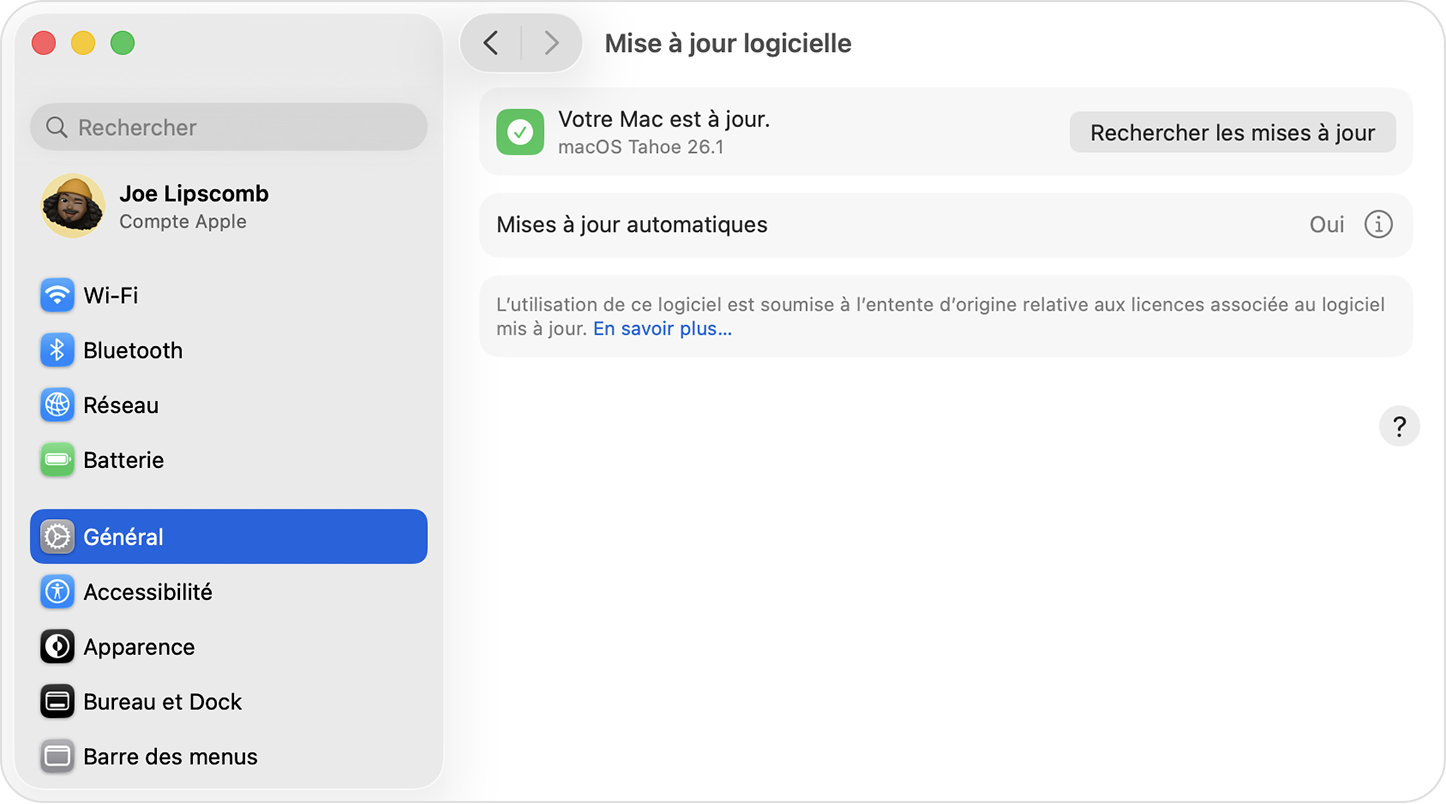Image resolution: width=1446 pixels, height=804 pixels.
Task: Click the Général gear icon
Action: tap(57, 537)
